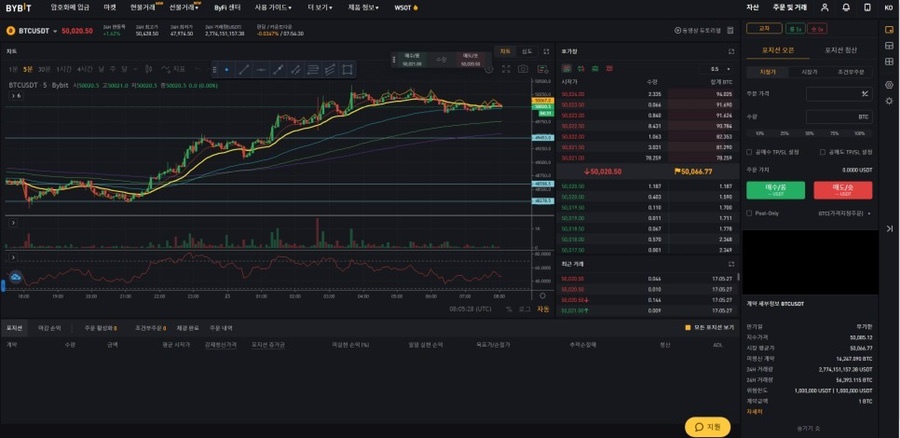The image size is (900, 438).
Task: Switch to the 심도 depth chart tab
Action: pos(526,51)
